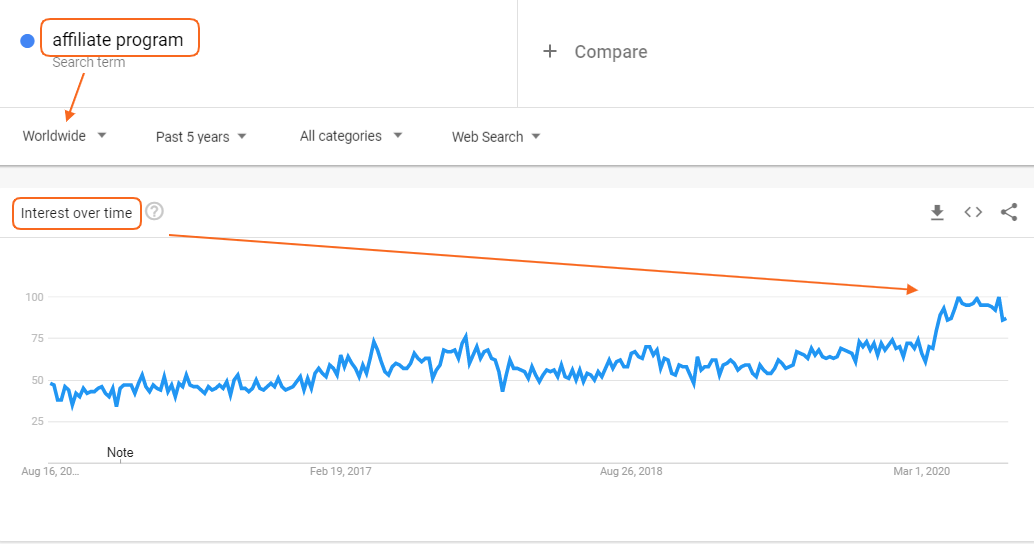
Task: Open the Web Search type dropdown
Action: [496, 137]
